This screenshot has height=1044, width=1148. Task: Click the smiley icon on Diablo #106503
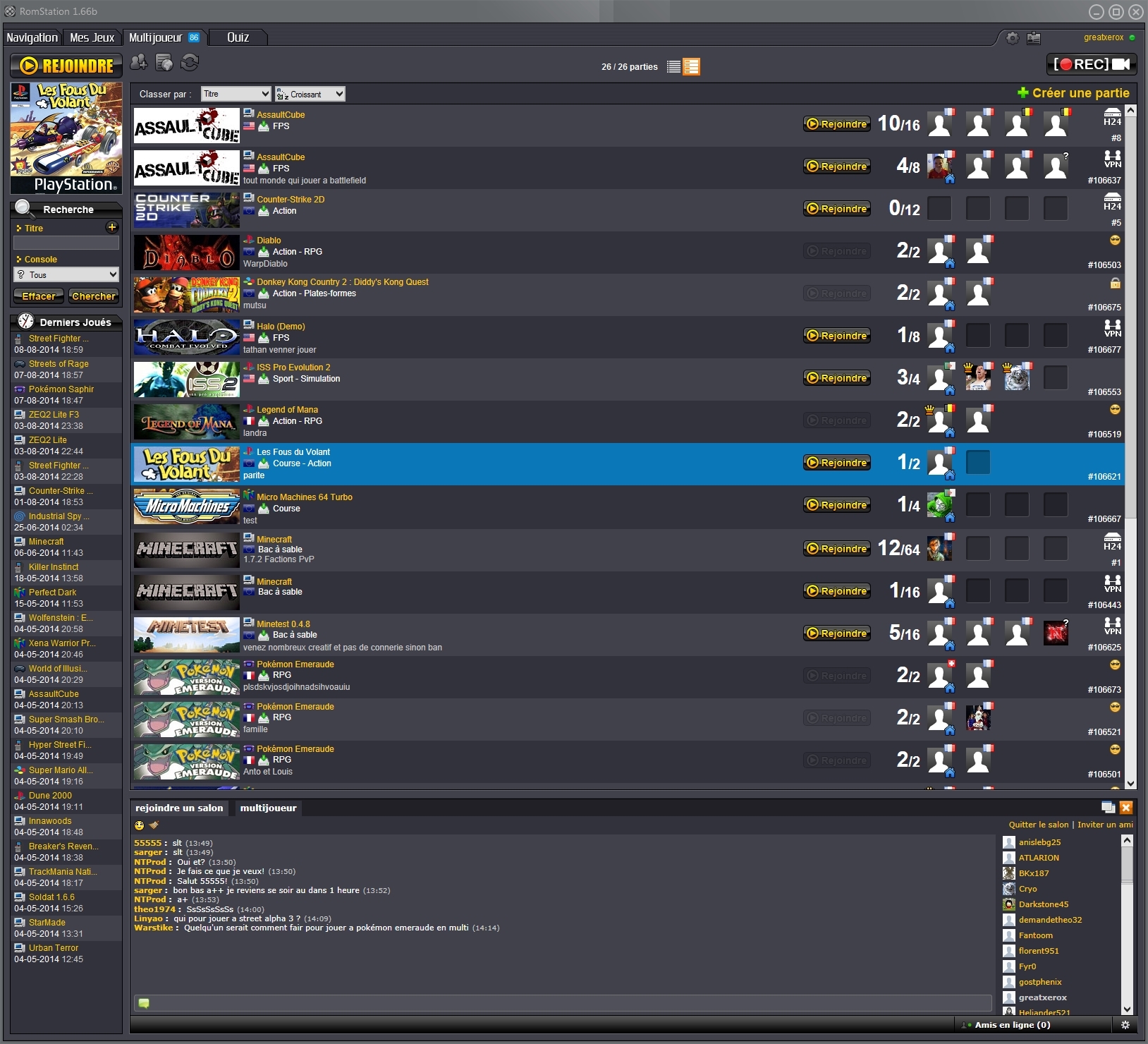pyautogui.click(x=1115, y=241)
